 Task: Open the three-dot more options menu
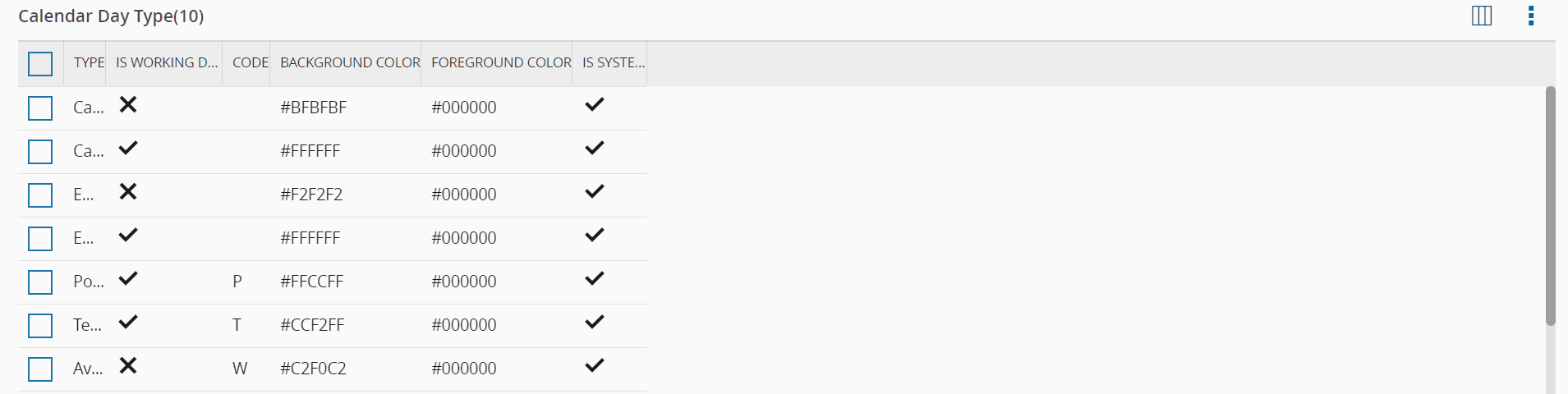point(1530,16)
